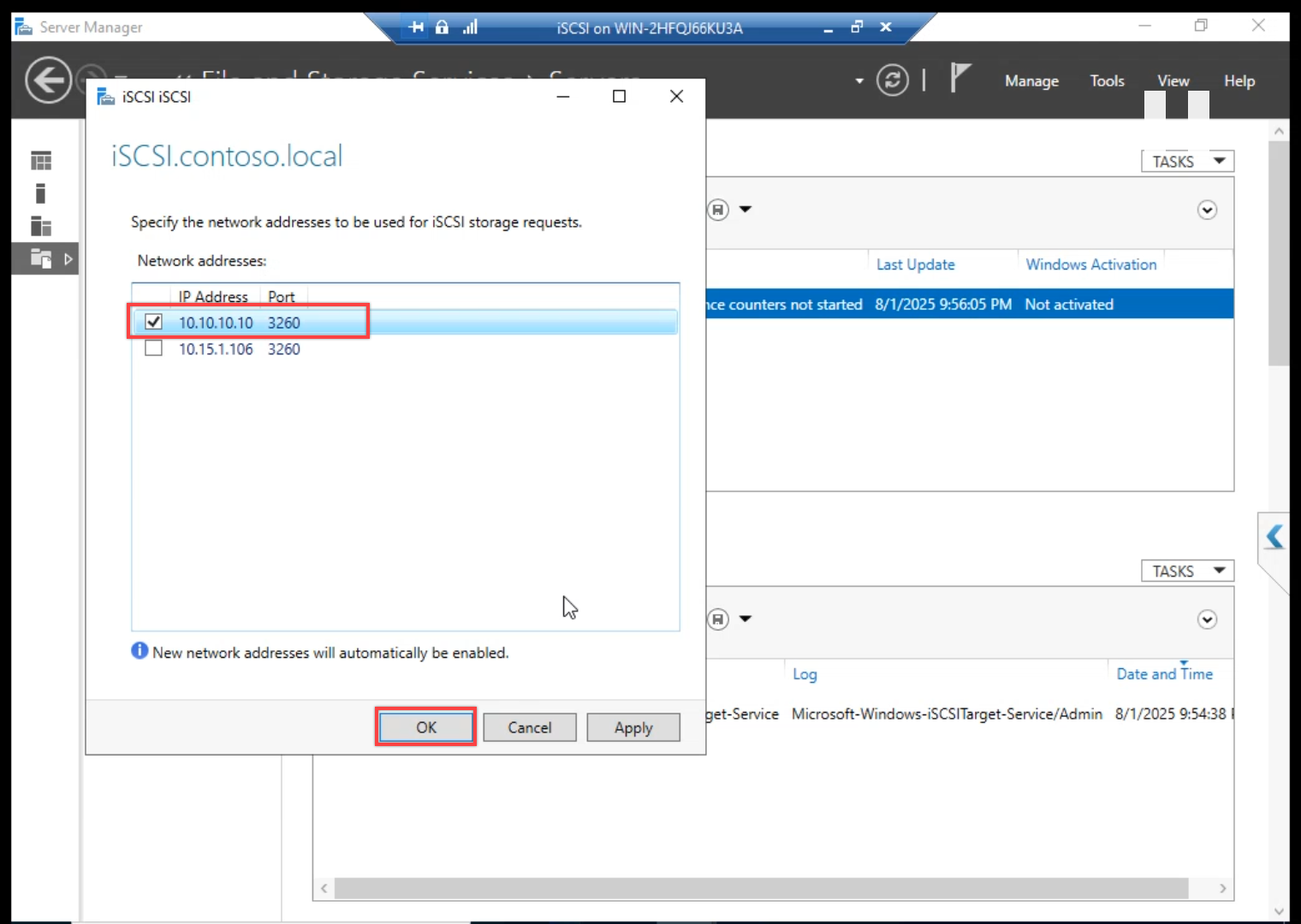Click horizontal scrollbar in Events panel
Screen dimensions: 1301x924
761,888
